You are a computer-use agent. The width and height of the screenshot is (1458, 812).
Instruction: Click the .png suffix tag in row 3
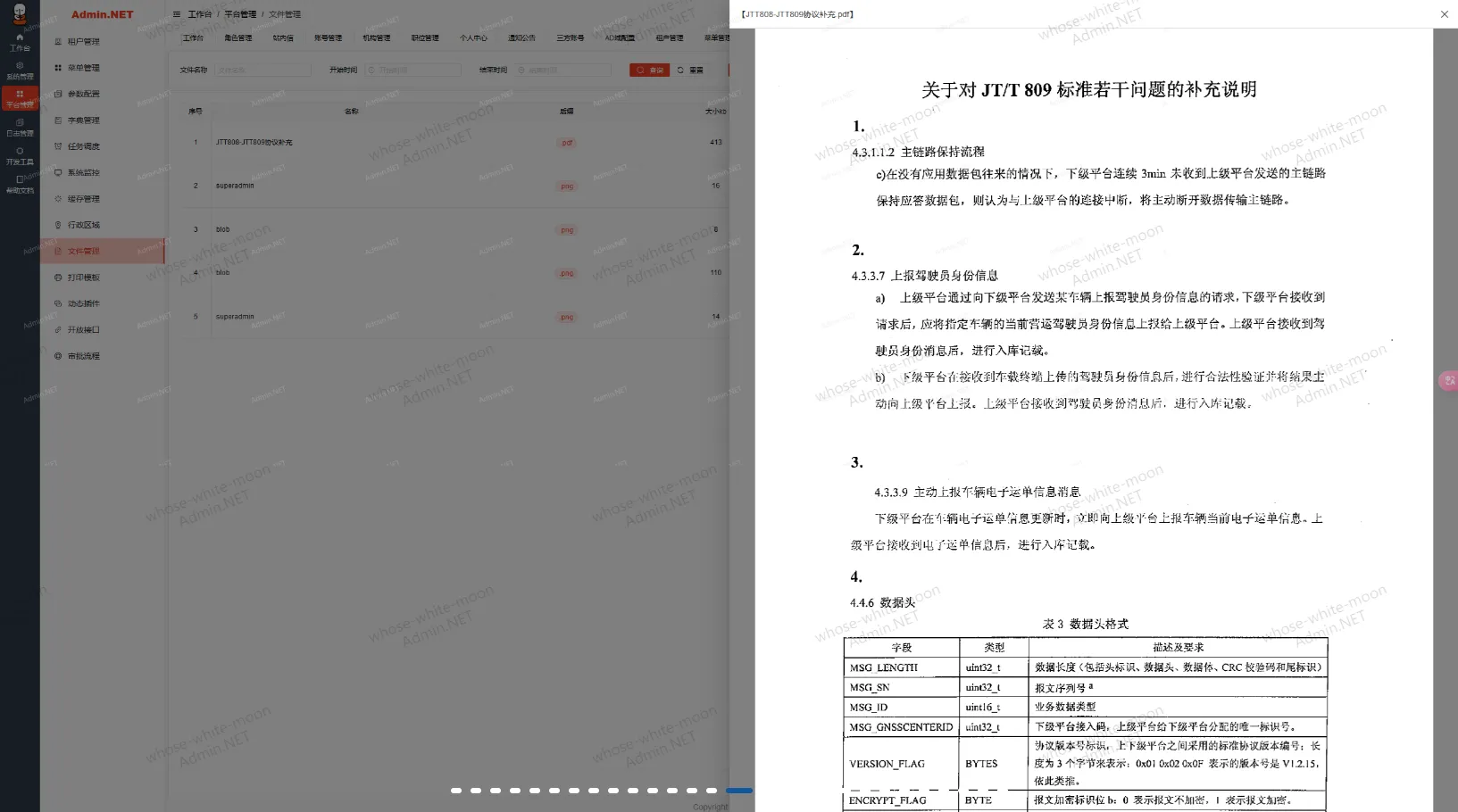567,230
